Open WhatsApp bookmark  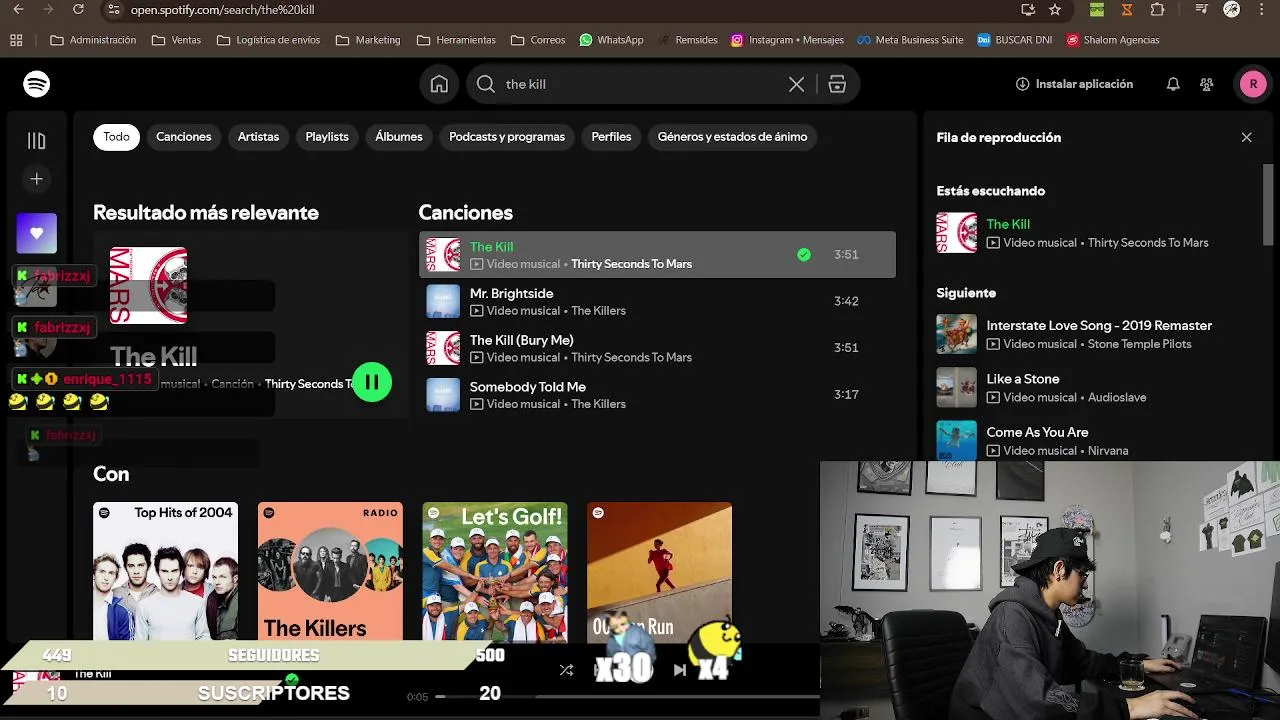(611, 40)
